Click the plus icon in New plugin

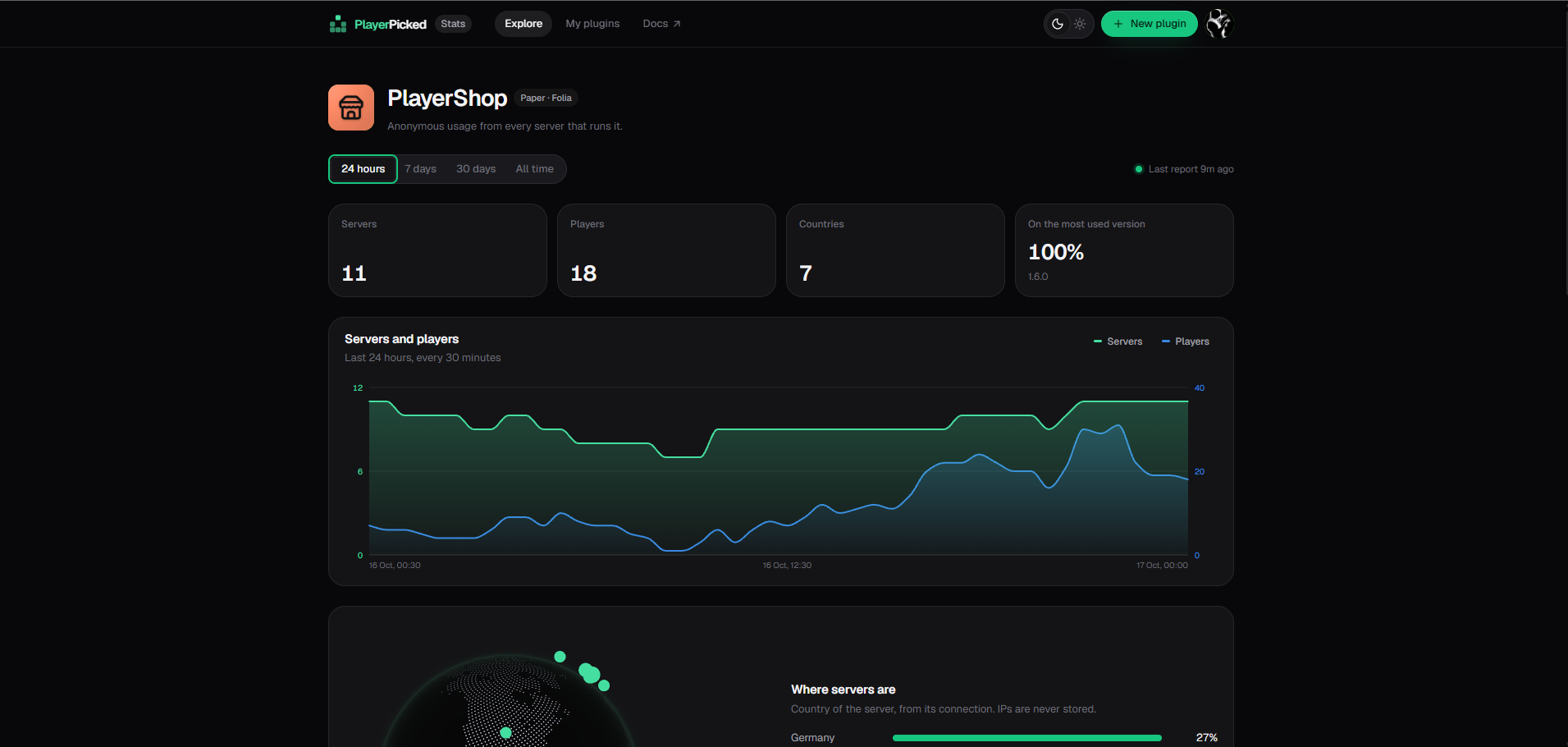(x=1118, y=24)
